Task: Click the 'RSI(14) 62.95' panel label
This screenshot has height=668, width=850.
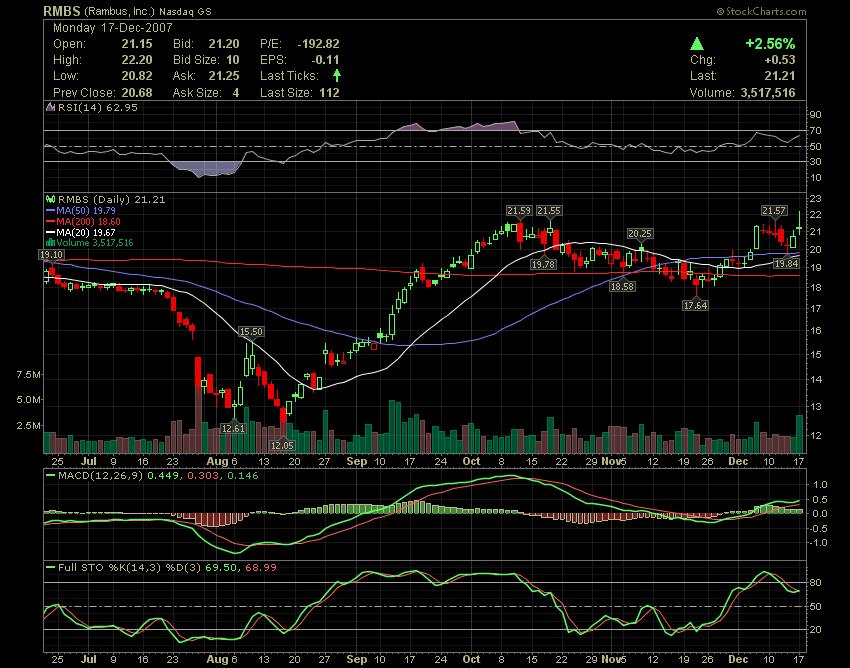Action: pyautogui.click(x=98, y=107)
